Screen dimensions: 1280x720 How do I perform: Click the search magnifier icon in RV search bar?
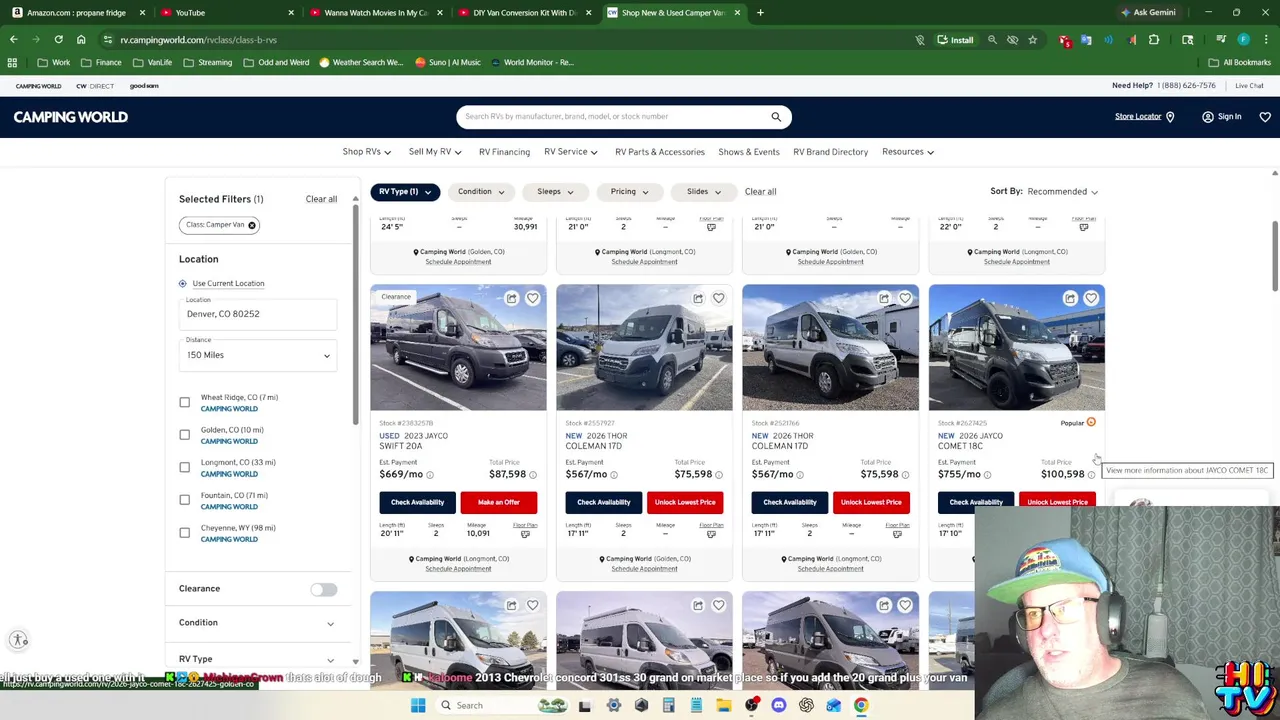click(x=776, y=117)
